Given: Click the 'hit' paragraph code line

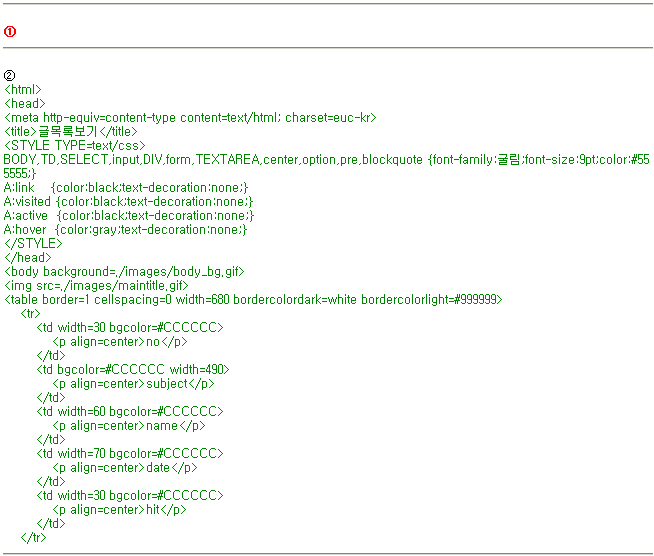Looking at the screenshot, I should point(119,509).
